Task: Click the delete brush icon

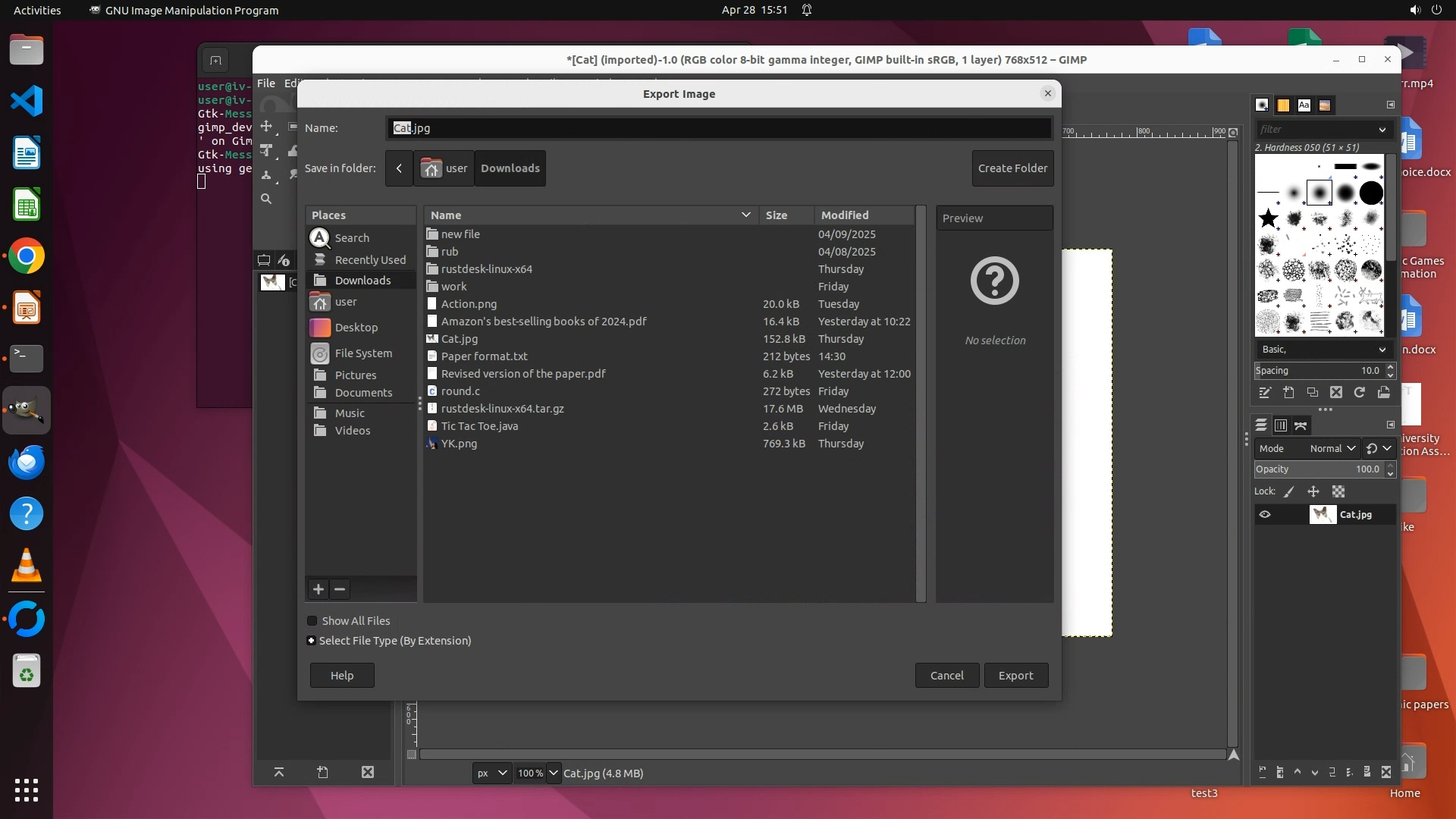Action: click(1336, 392)
